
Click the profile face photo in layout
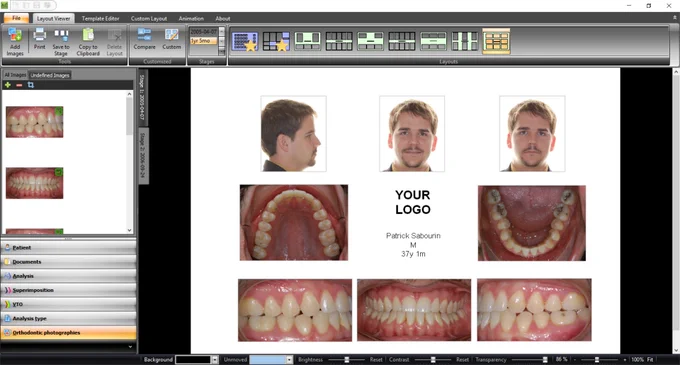click(x=294, y=134)
